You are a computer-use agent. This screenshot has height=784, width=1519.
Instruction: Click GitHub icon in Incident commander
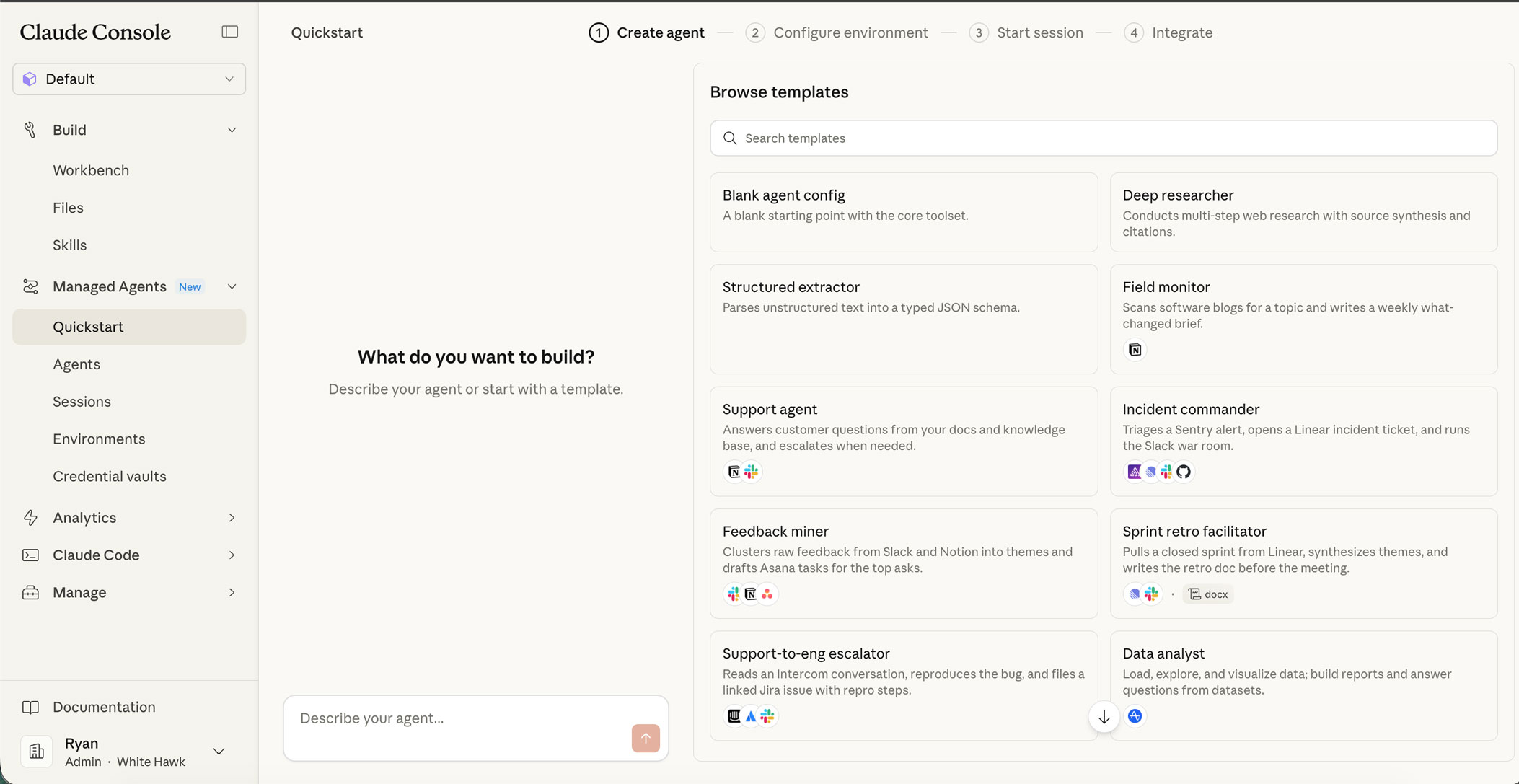click(x=1184, y=472)
